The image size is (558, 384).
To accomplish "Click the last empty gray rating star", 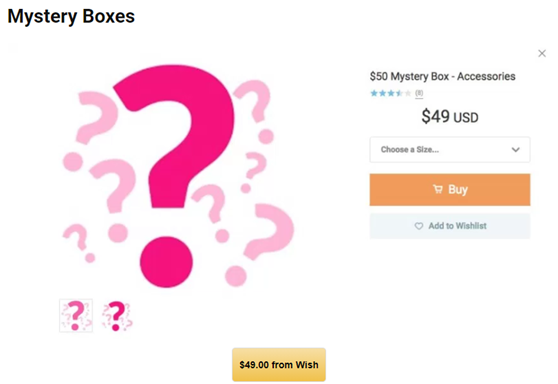I will tap(408, 93).
